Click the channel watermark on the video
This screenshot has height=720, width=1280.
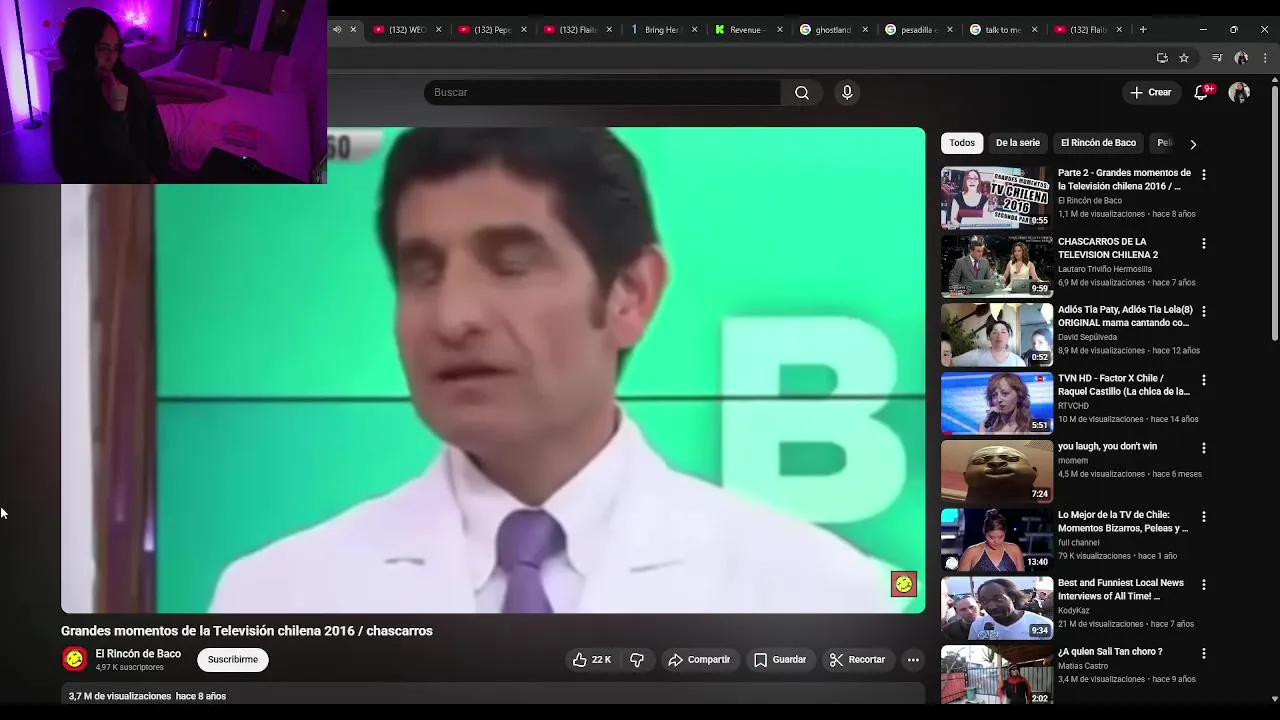[904, 584]
